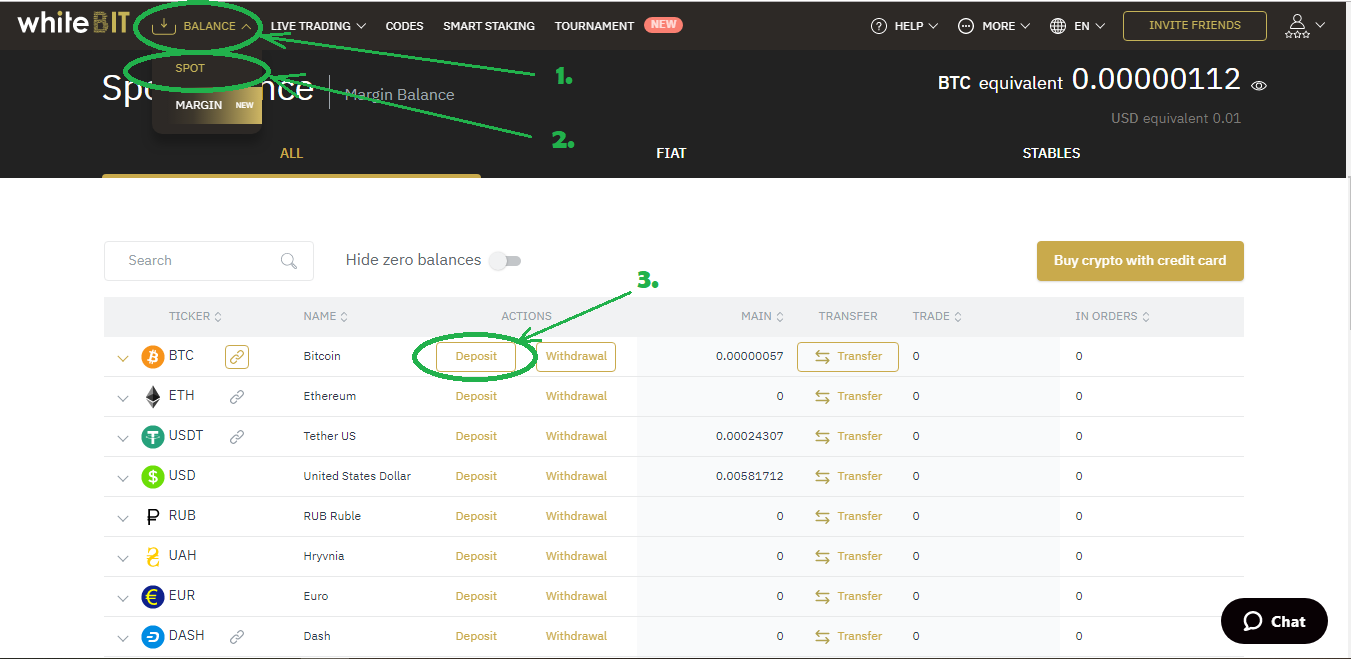Sort table by Name column
The width and height of the screenshot is (1351, 659).
coord(326,316)
